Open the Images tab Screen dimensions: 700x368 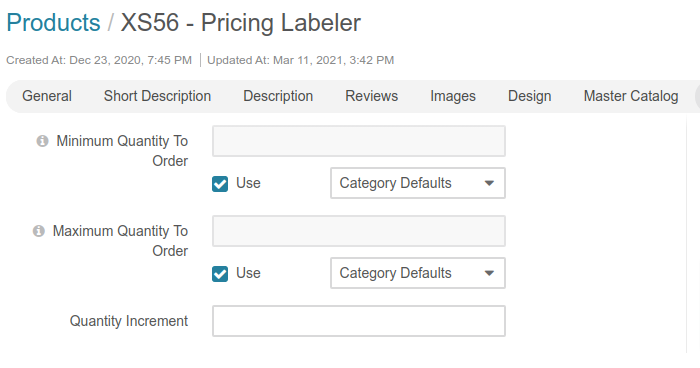point(453,96)
